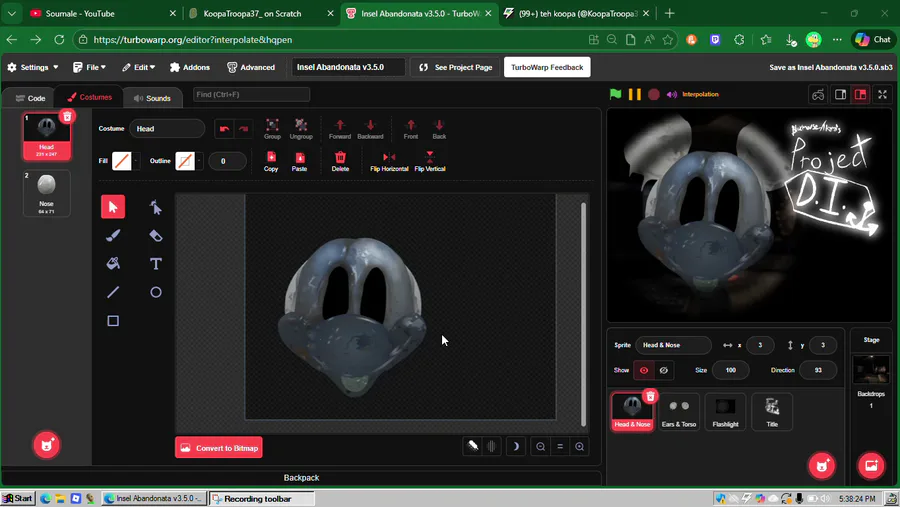Switch to the Soumale - YouTube browser tab
Viewport: 900px width, 507px height.
[102, 13]
